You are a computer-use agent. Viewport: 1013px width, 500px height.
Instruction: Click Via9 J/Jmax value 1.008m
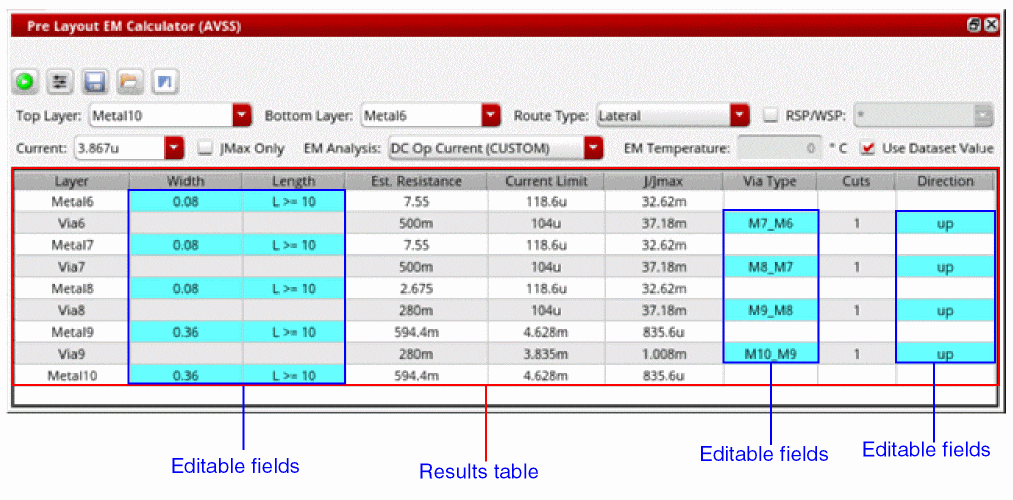tap(663, 353)
